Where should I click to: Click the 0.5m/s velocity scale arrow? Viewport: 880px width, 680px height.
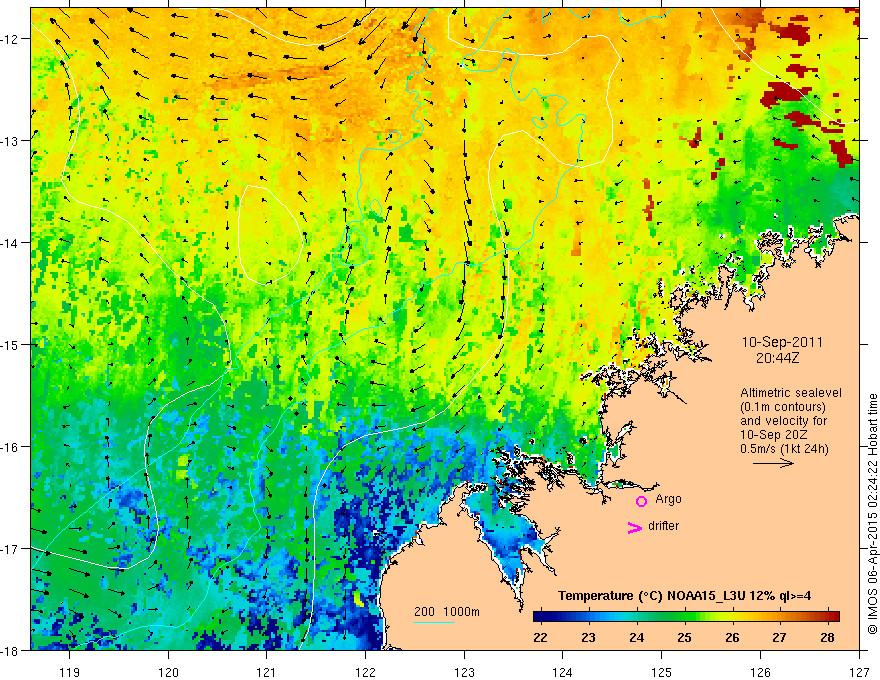pyautogui.click(x=773, y=463)
